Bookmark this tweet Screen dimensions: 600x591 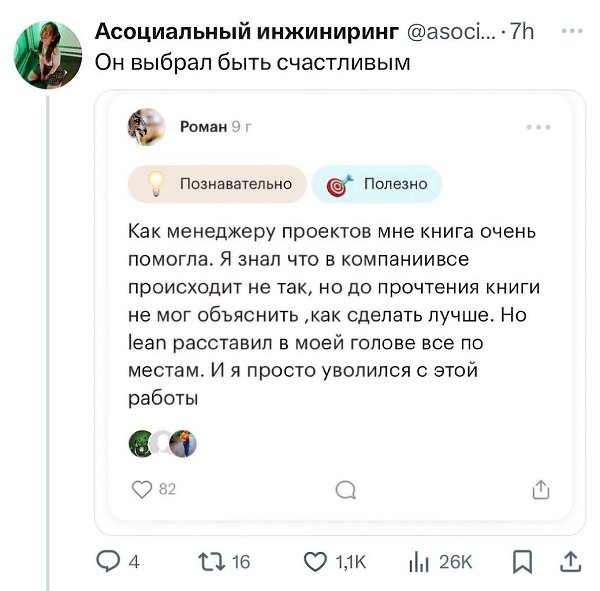coord(522,562)
